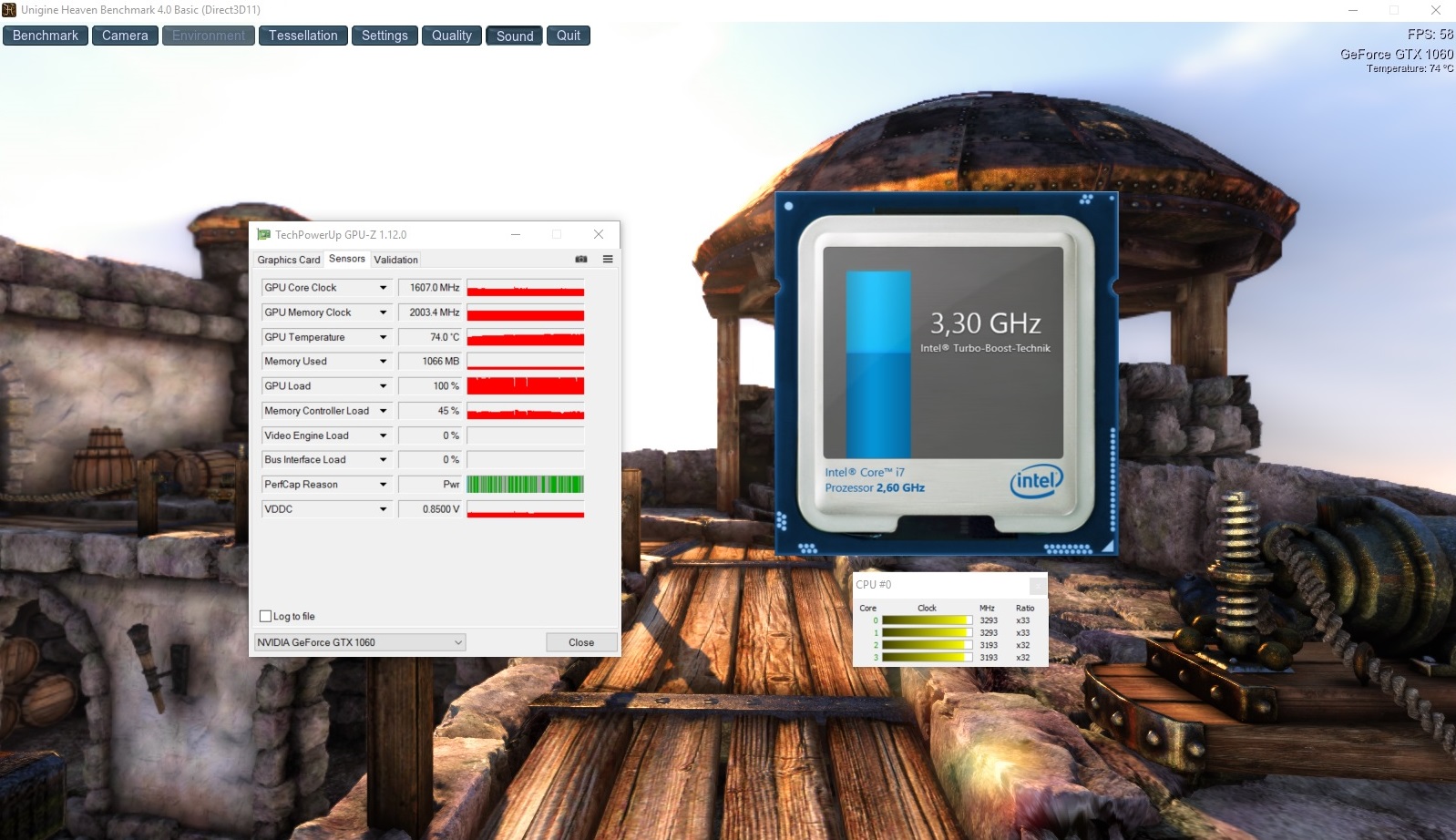
Task: Switch to the Graphics Card tab in GPU-Z
Action: 289,260
